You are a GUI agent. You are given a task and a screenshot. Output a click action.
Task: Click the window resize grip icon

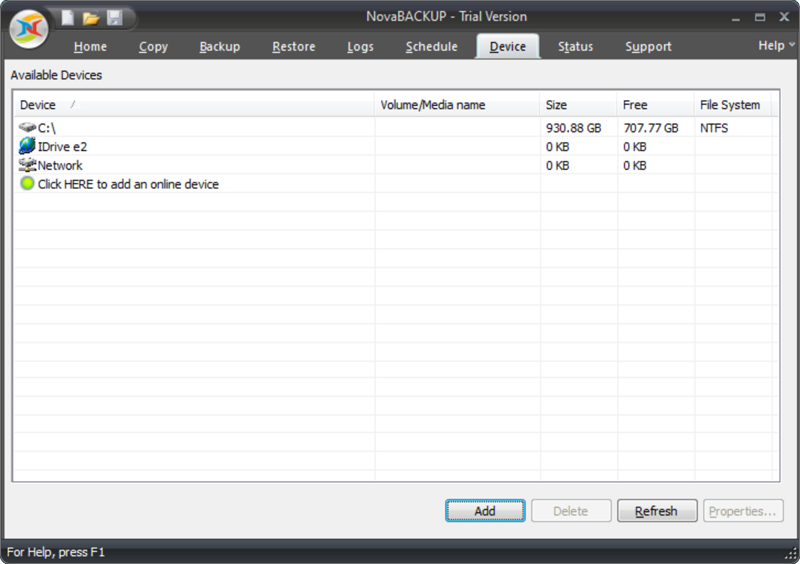click(x=791, y=554)
